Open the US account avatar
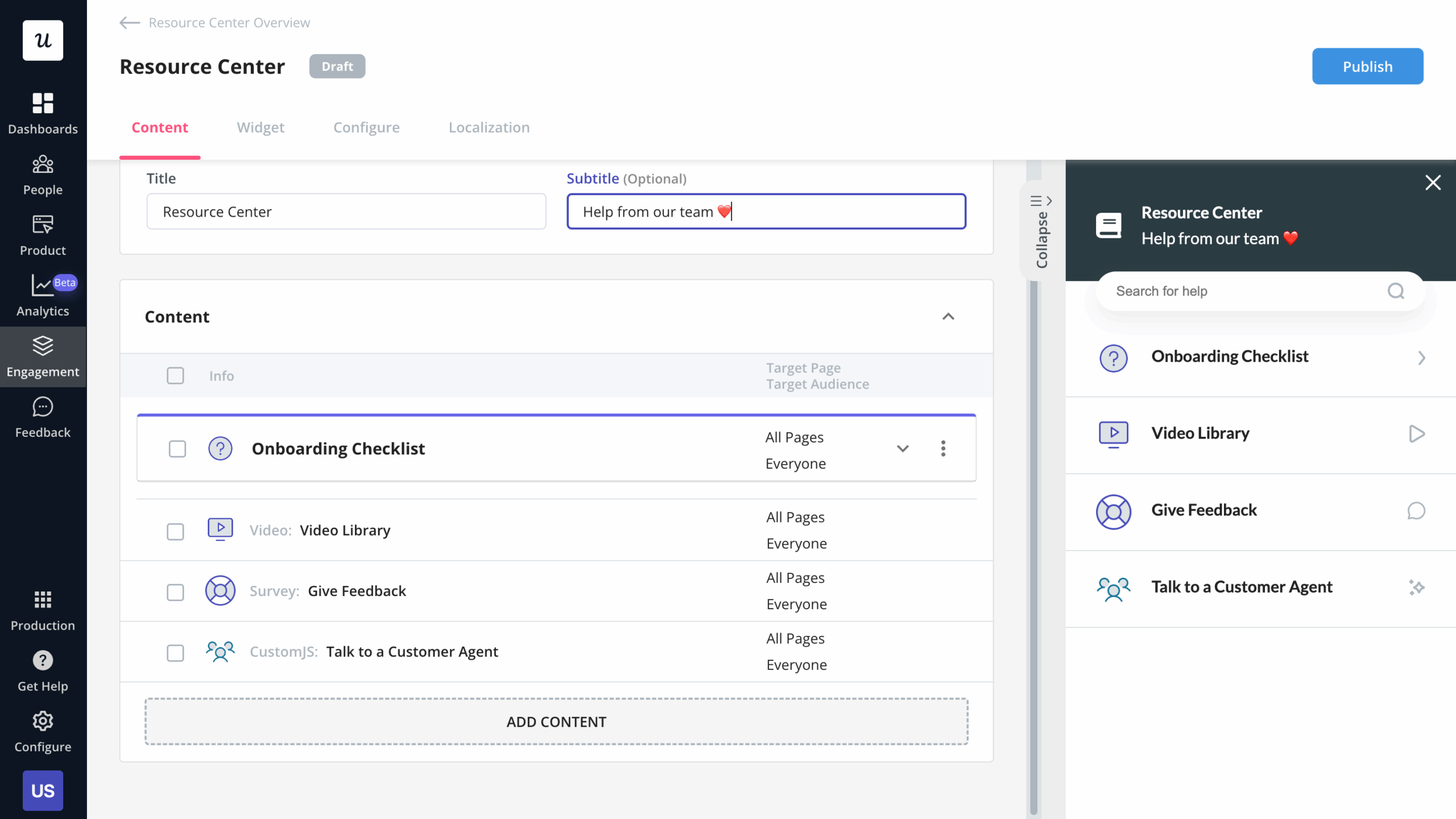1456x819 pixels. tap(43, 791)
